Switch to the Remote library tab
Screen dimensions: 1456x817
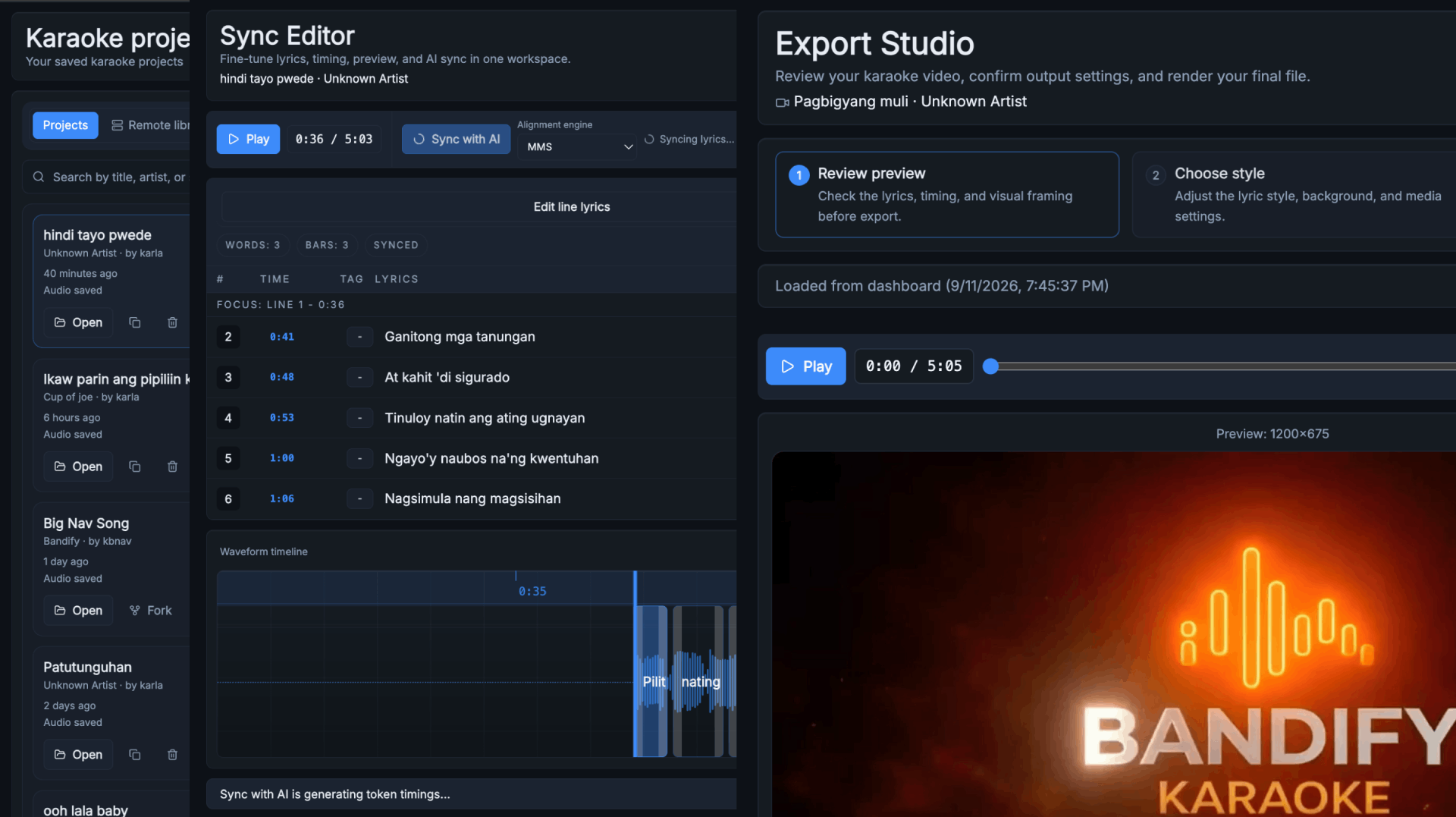tap(149, 125)
